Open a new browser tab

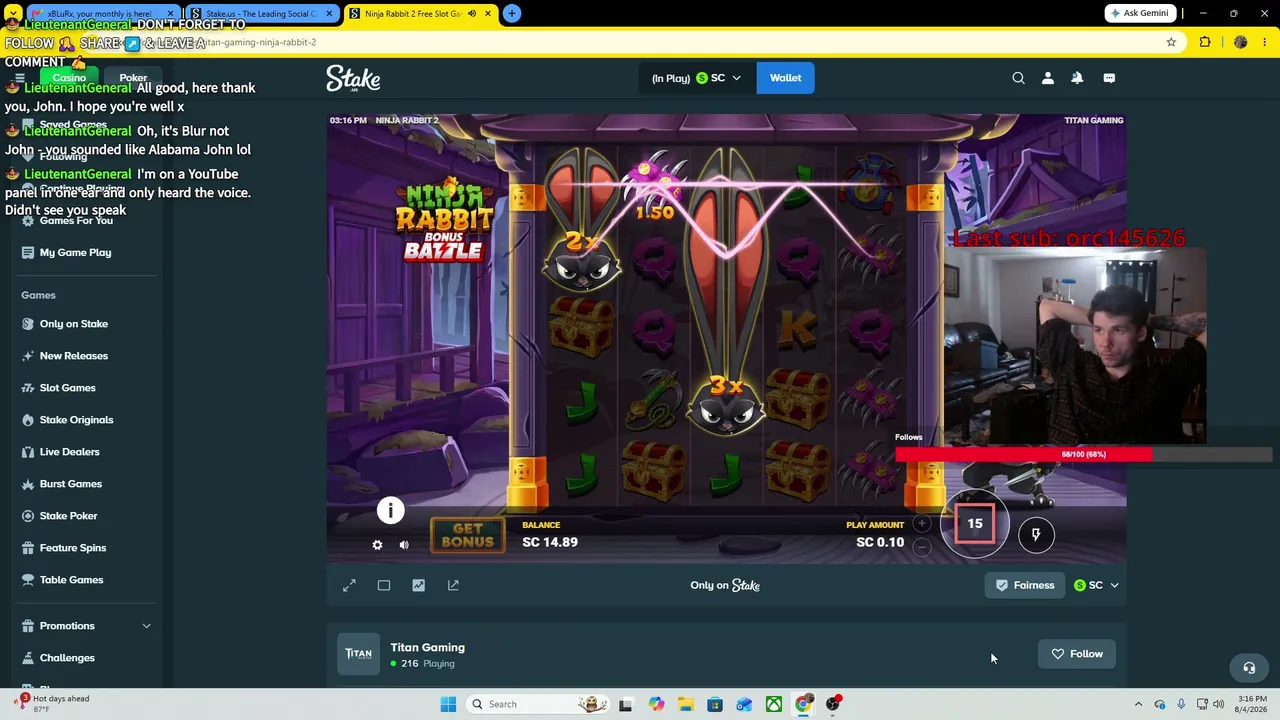coord(512,13)
